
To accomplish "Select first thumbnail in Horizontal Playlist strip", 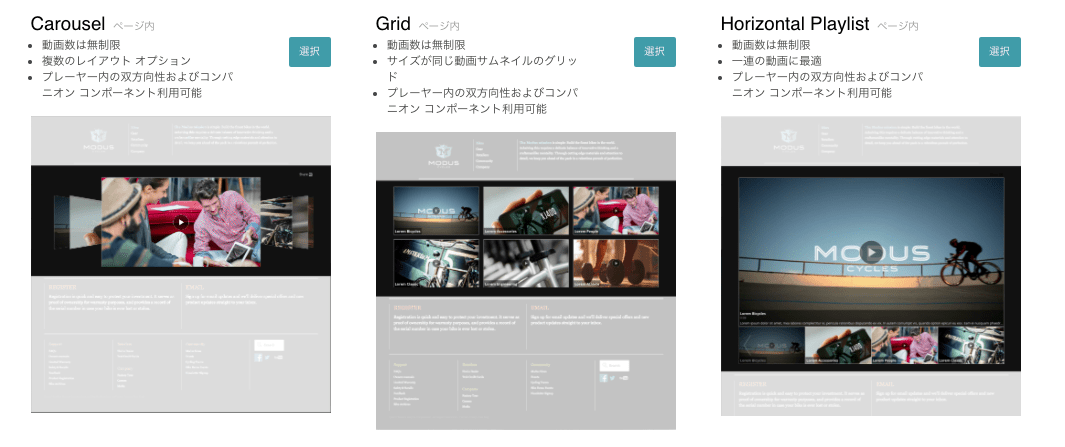I will point(770,346).
